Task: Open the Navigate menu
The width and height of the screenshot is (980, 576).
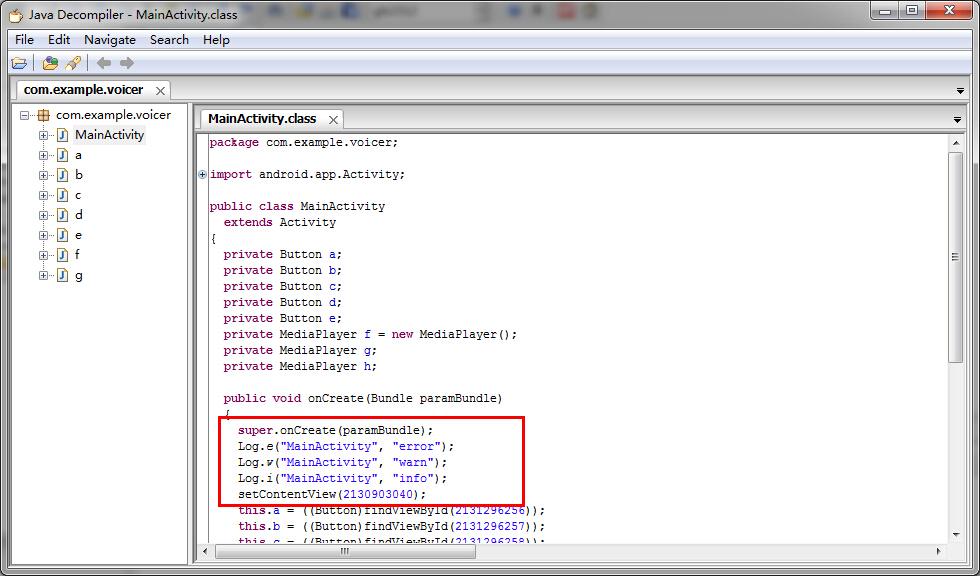Action: (x=110, y=40)
